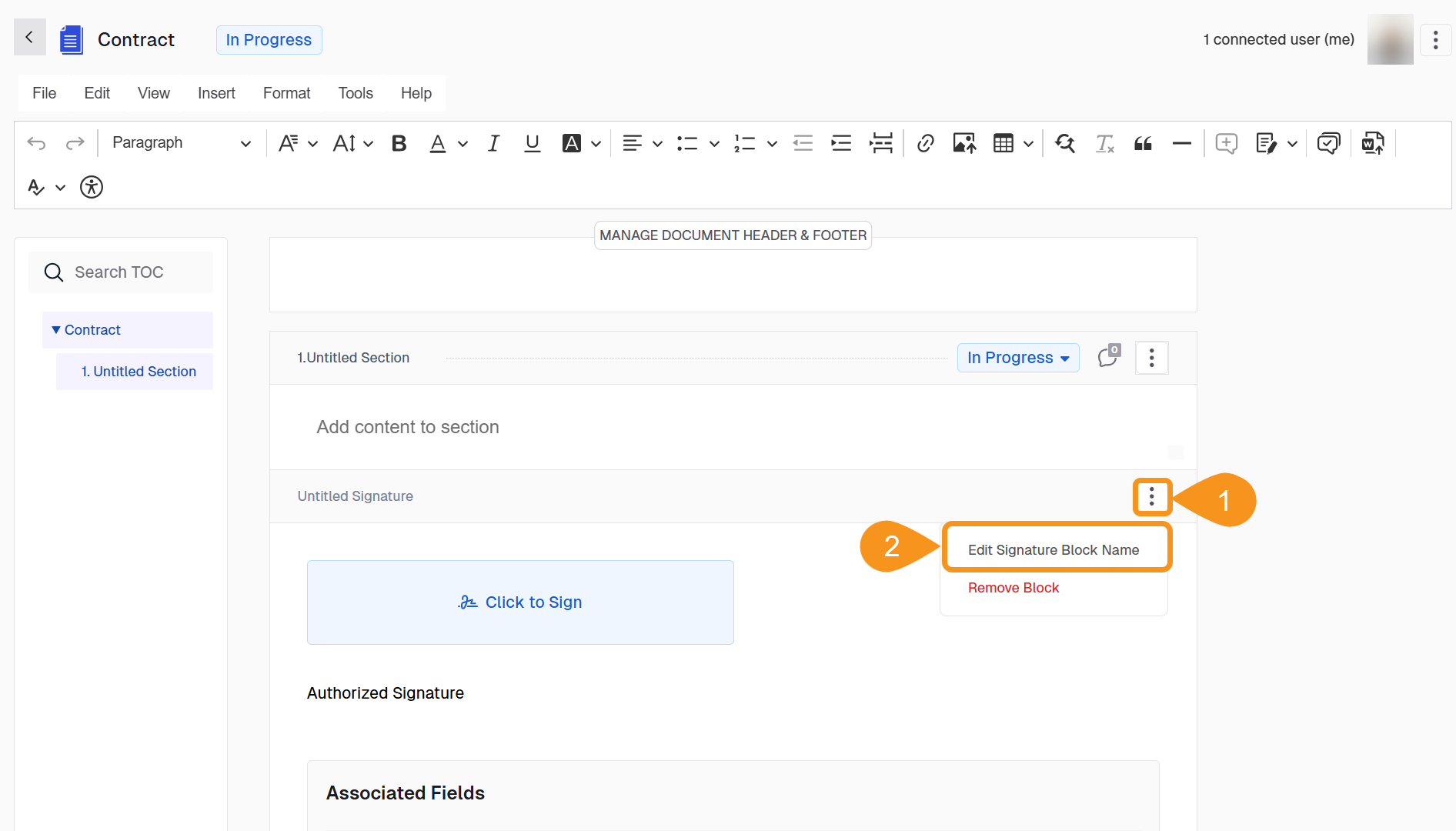Click the insert image icon
The image size is (1456, 831).
tap(963, 143)
